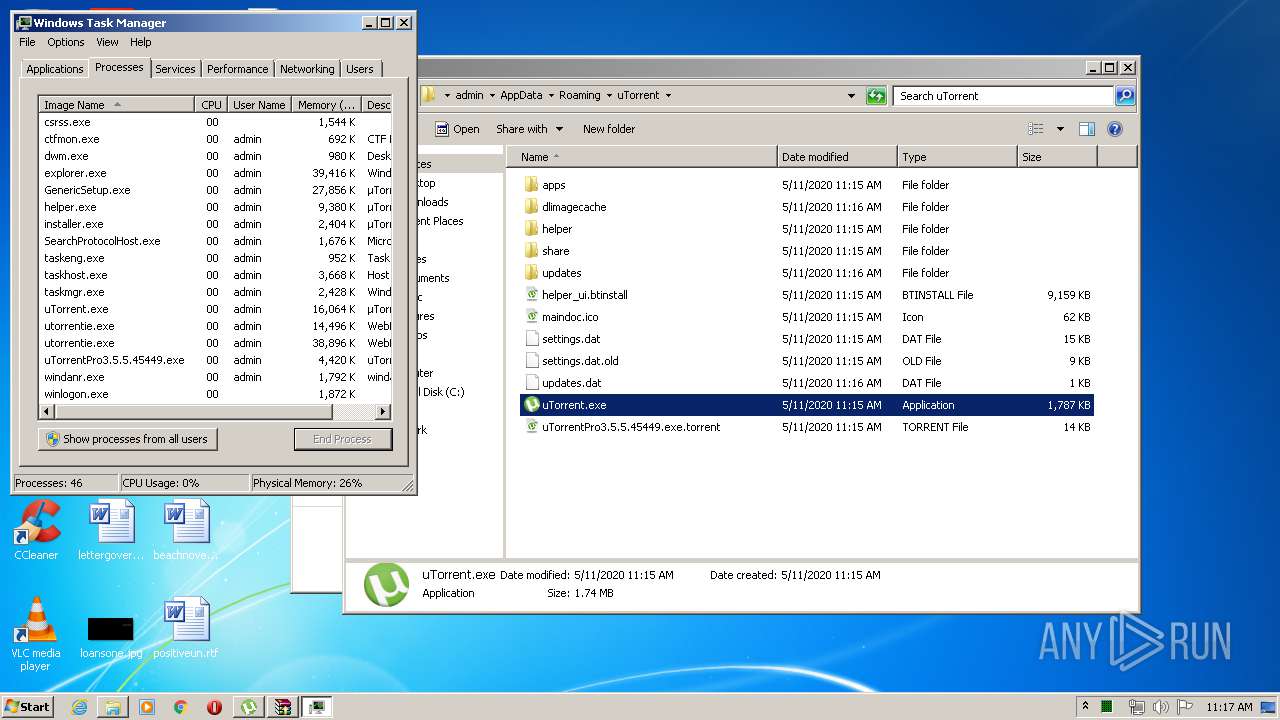This screenshot has height=720, width=1280.
Task: Click the Explorer search magnifier icon
Action: point(1125,96)
